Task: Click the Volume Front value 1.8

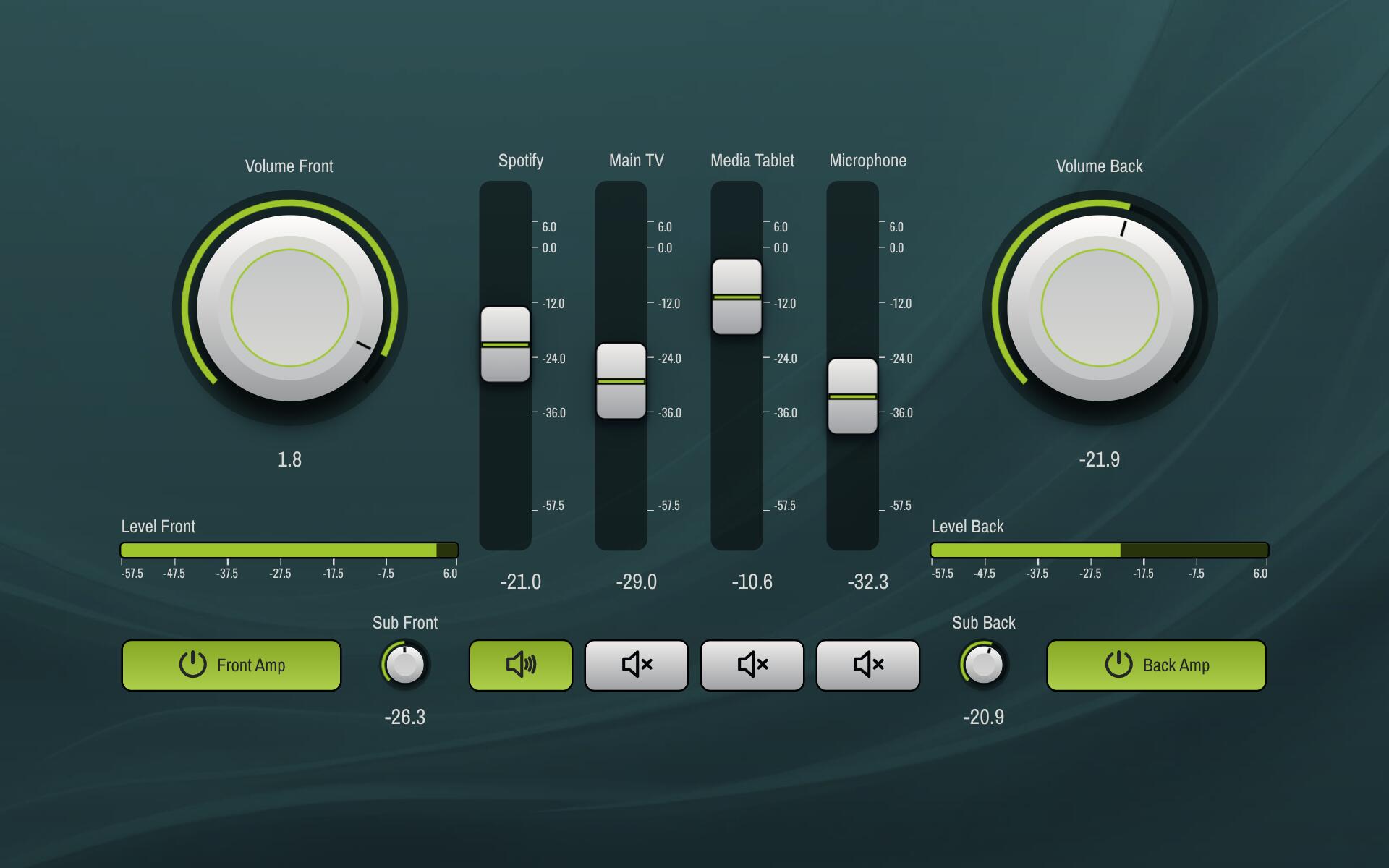Action: 289,459
